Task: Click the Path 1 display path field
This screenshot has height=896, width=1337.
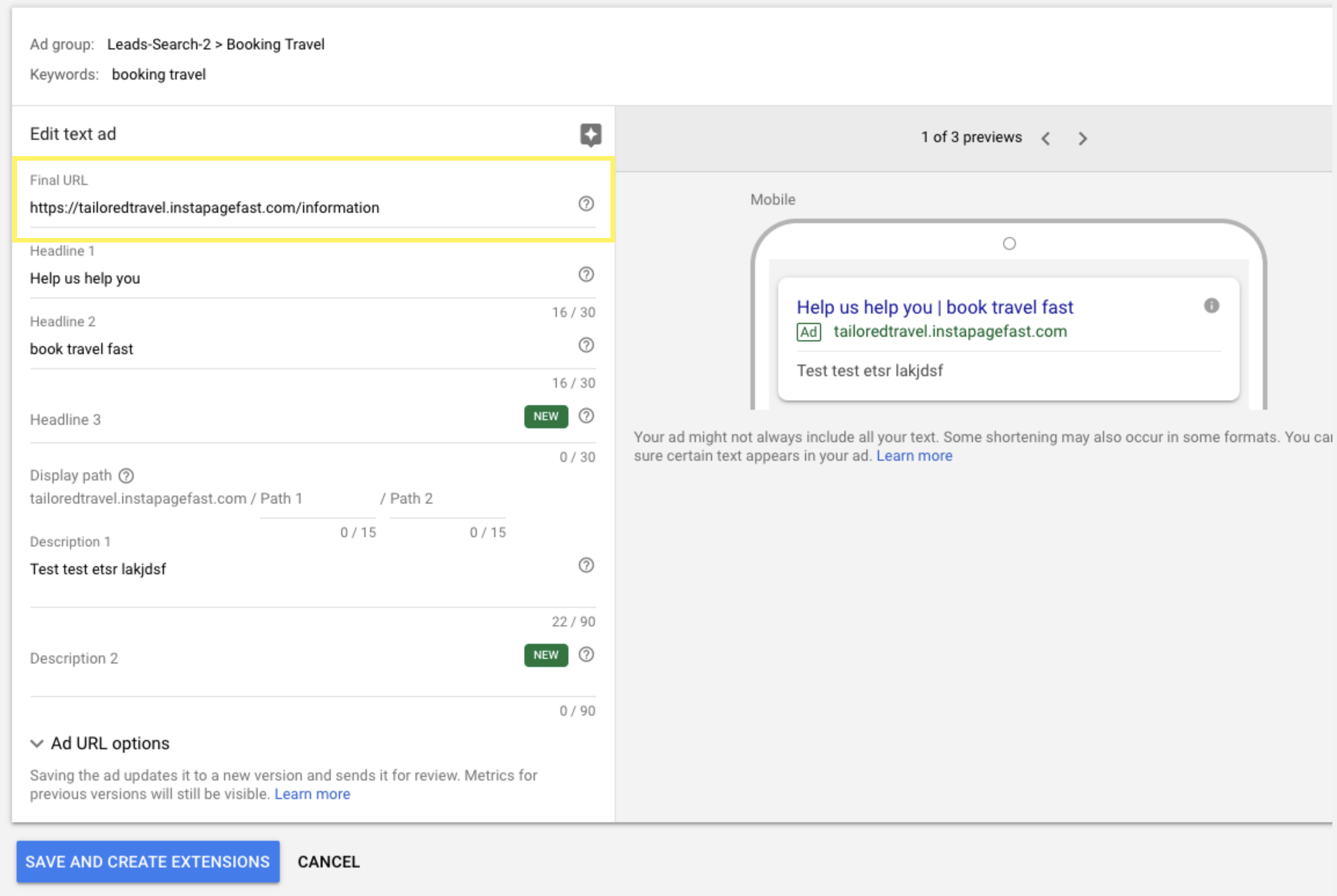Action: 317,499
